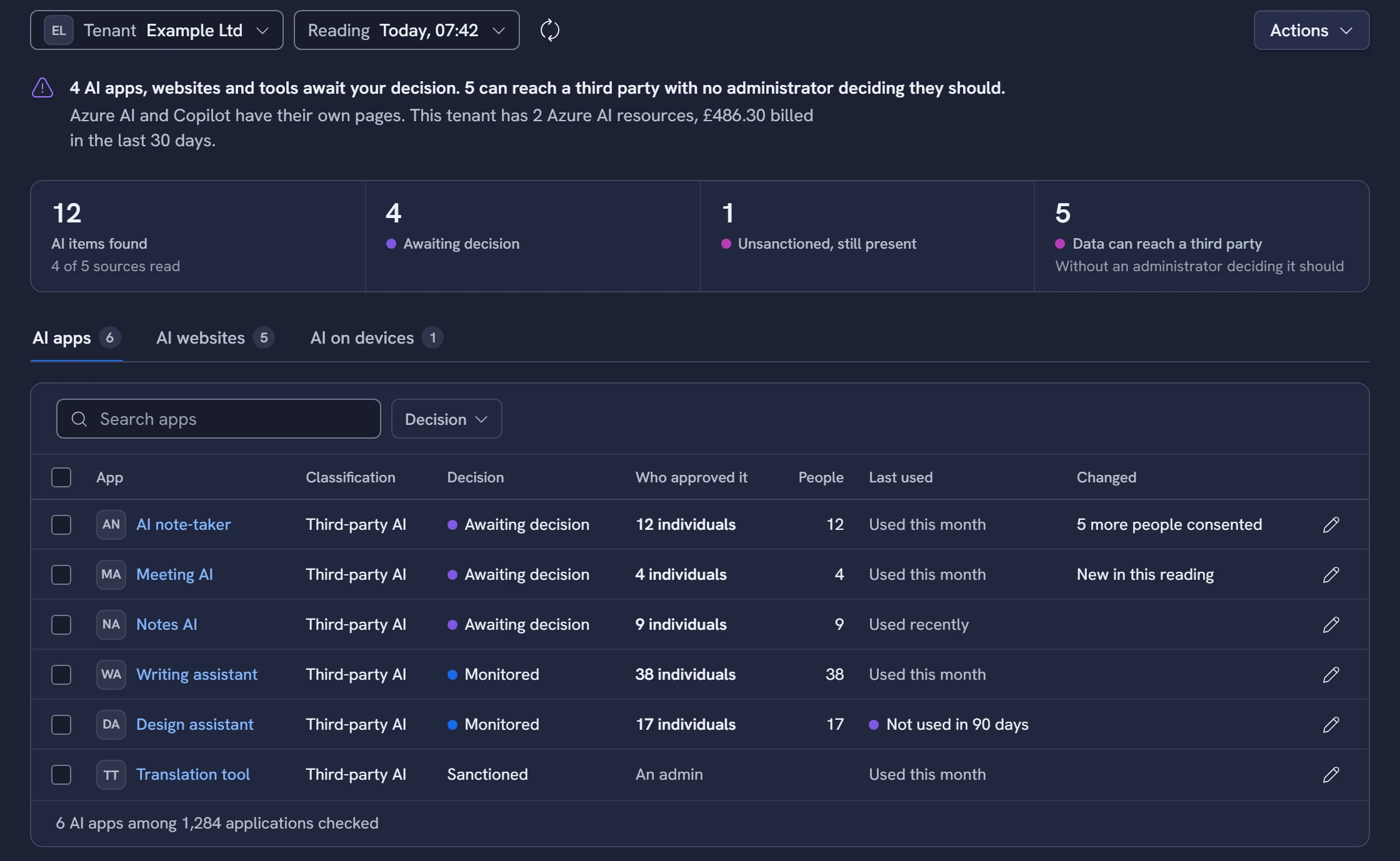1400x861 pixels.
Task: Select the Translation tool row checkbox
Action: click(61, 774)
